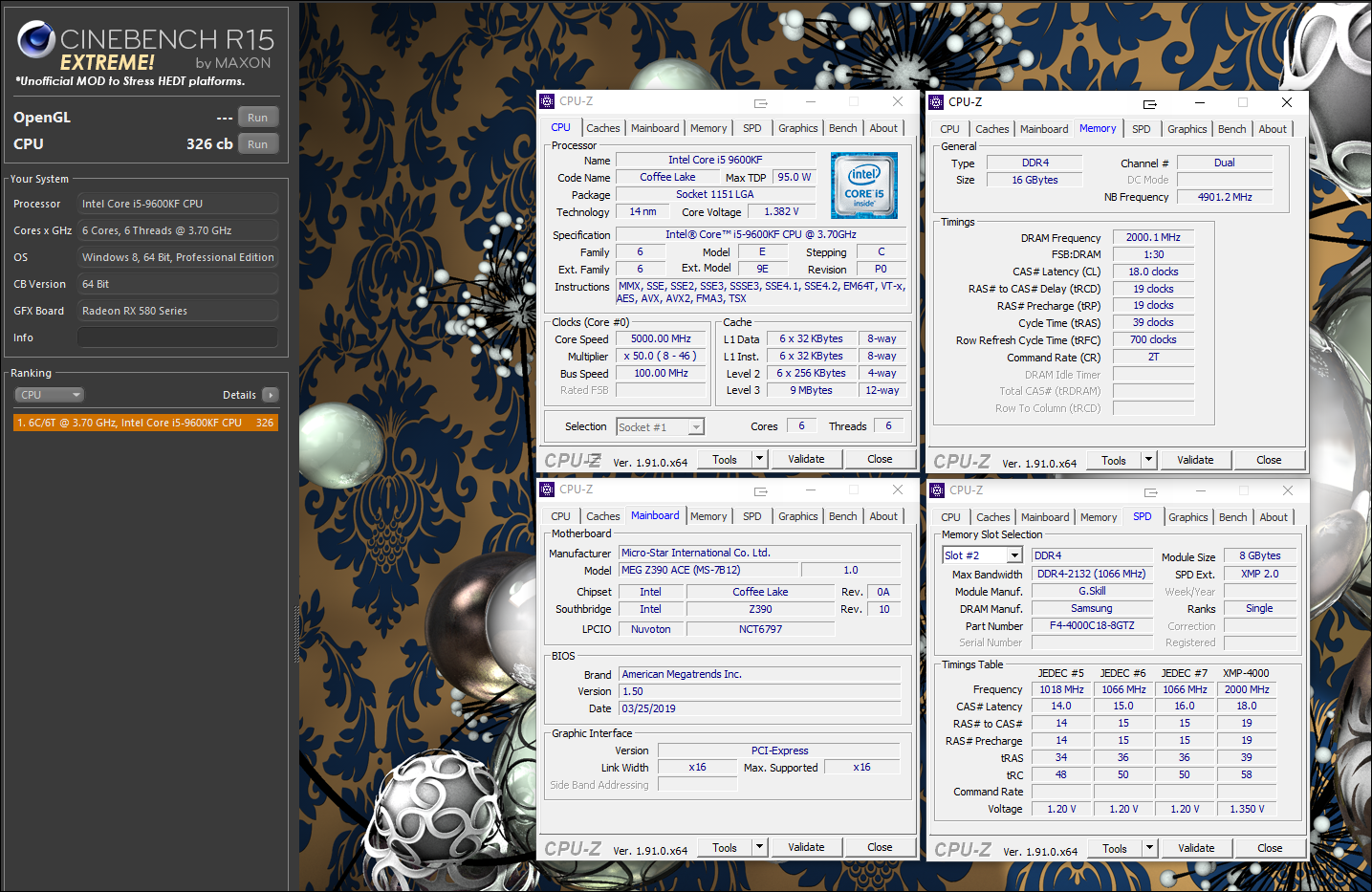Click the CPU-Z title icon in the Memory tab window
The image size is (1372, 892).
coord(936,102)
